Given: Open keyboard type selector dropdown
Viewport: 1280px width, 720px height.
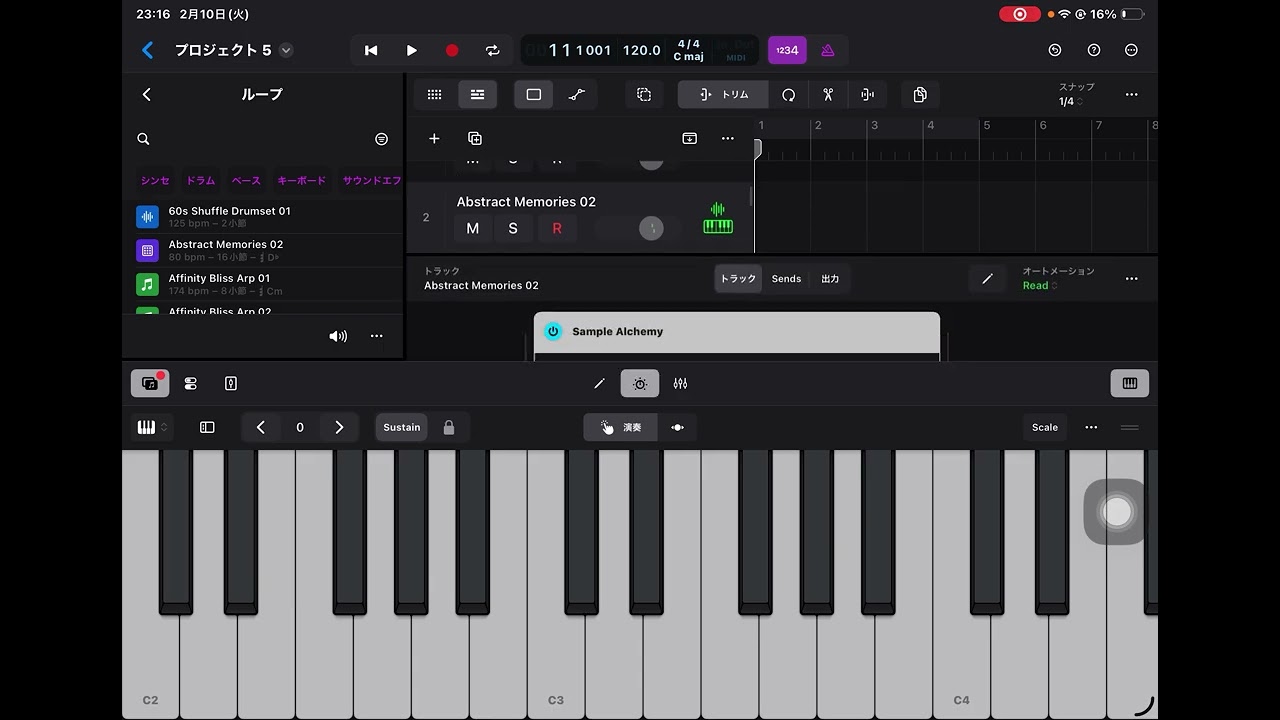Looking at the screenshot, I should [x=151, y=427].
